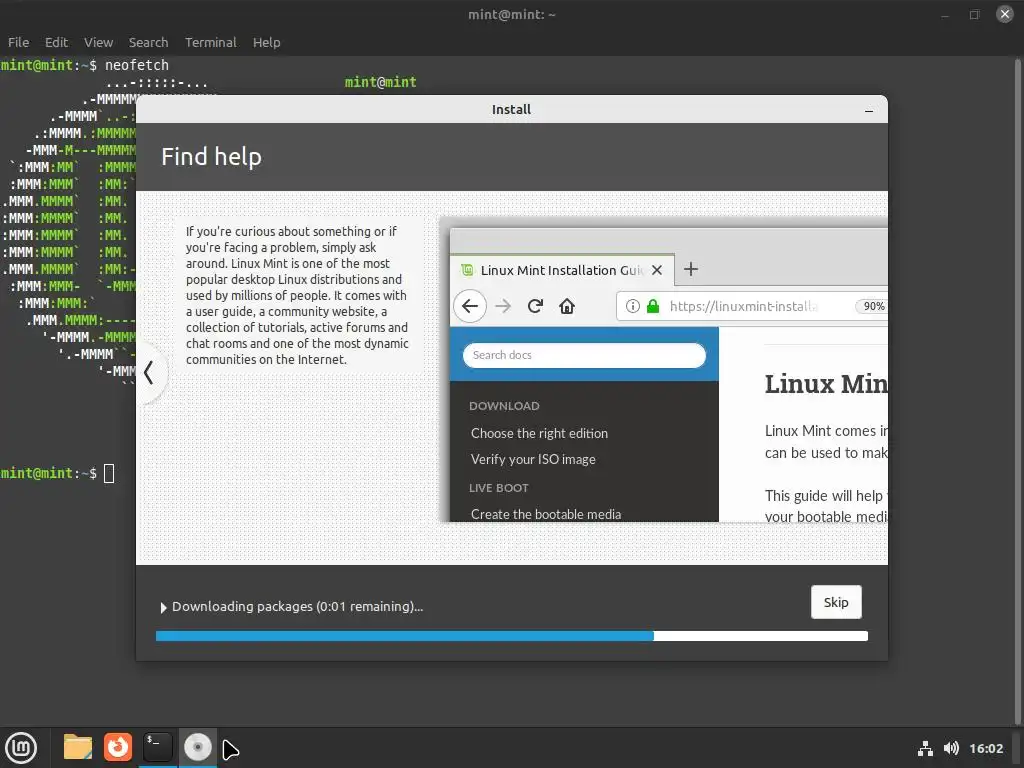Click the installation progress bar
Viewport: 1024px width, 768px height.
point(511,636)
